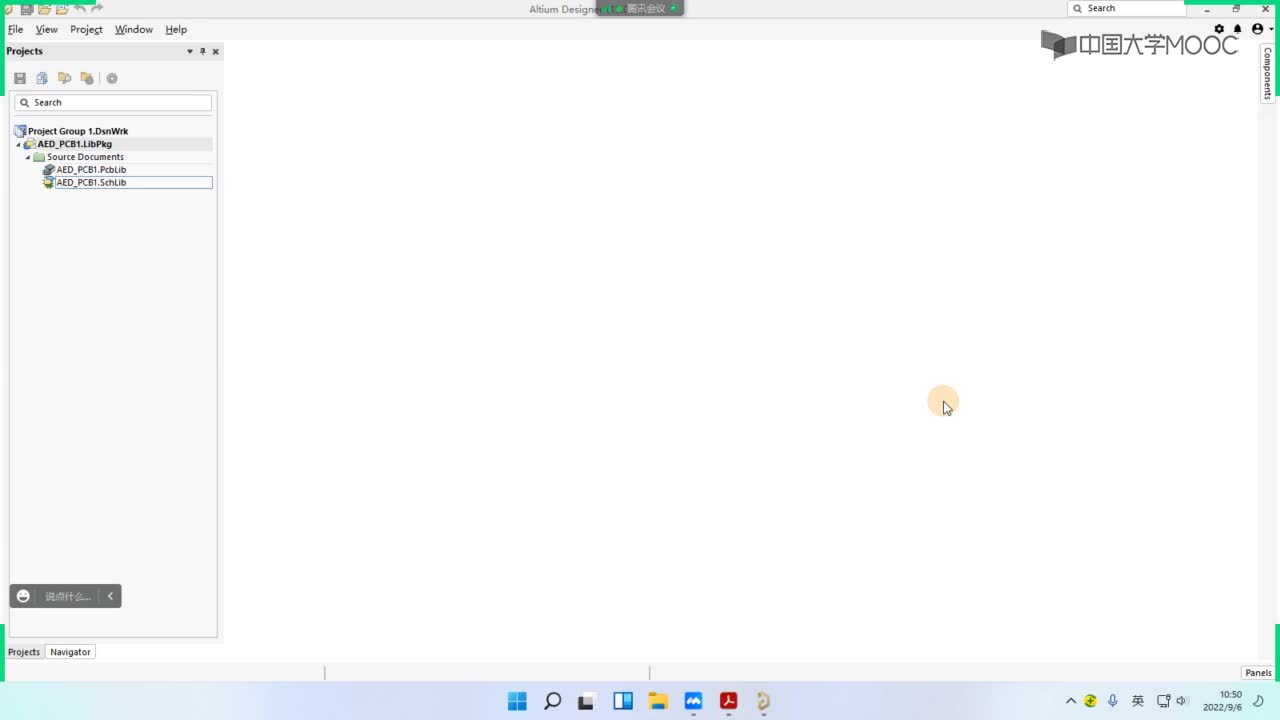Open Projects panel settings gear
The height and width of the screenshot is (720, 1280).
(x=112, y=78)
